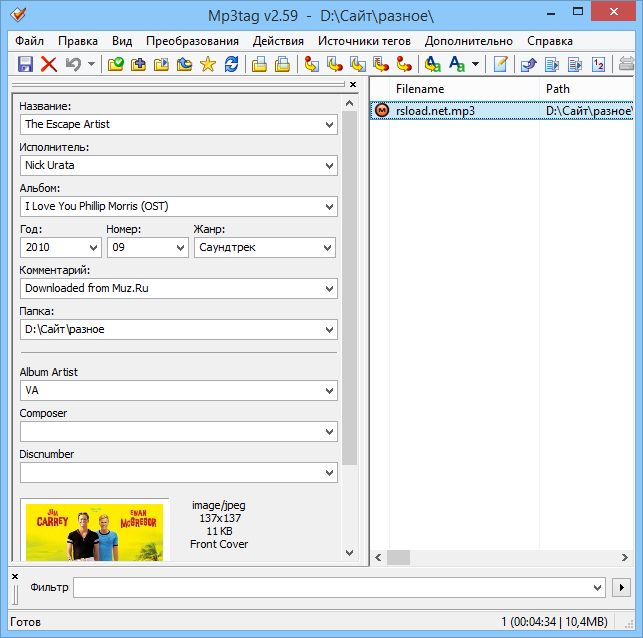Click the Tag to Tag convert icon
Image resolution: width=643 pixels, height=638 pixels.
coord(404,64)
